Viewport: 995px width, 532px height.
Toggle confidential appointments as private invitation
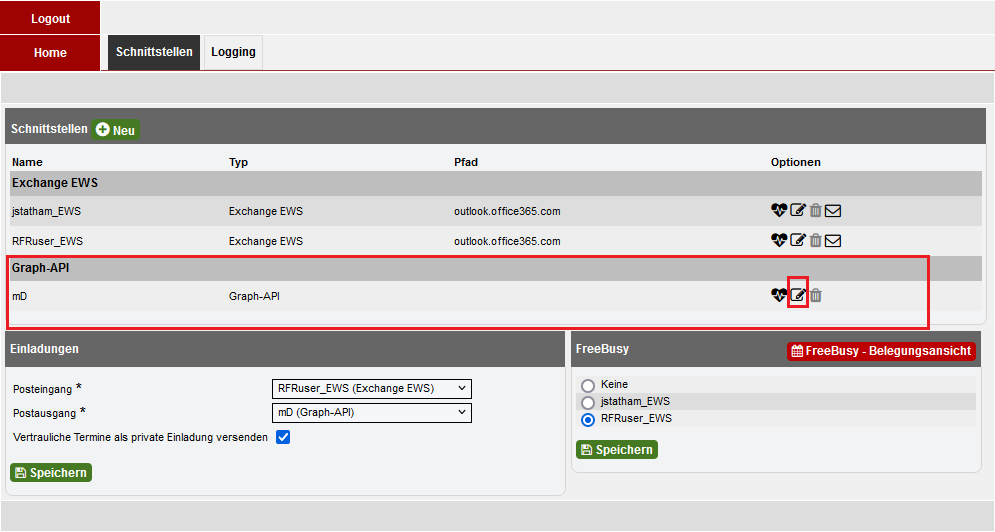click(283, 437)
